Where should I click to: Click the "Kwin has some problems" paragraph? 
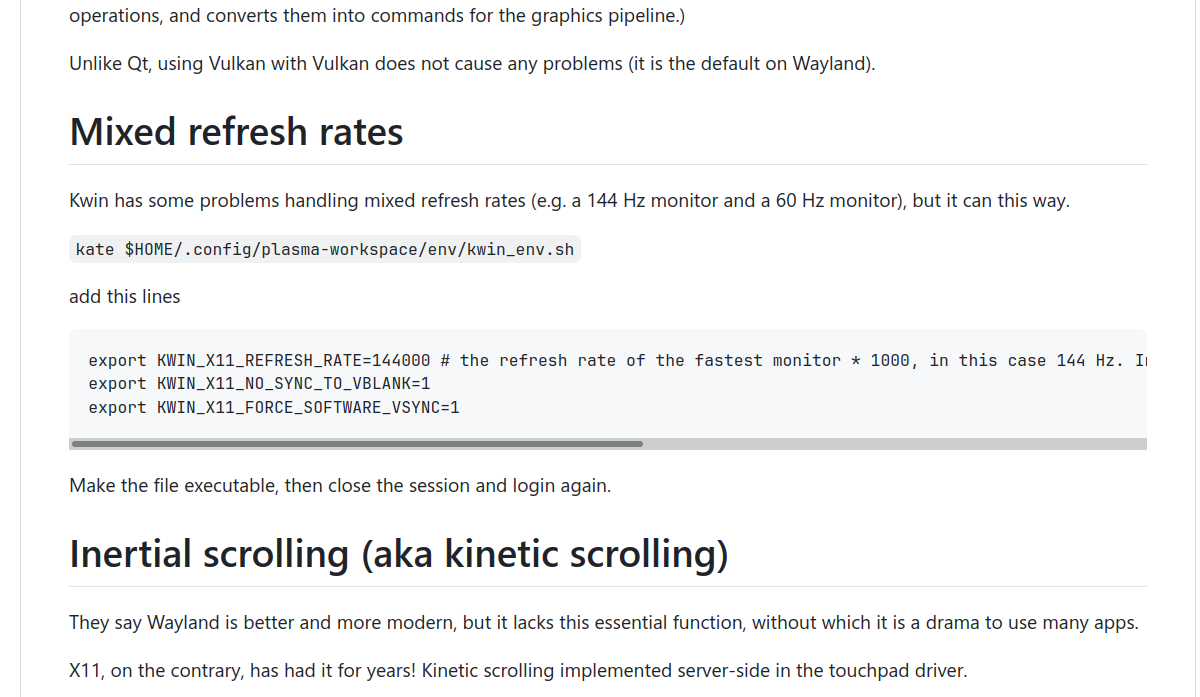(x=569, y=201)
